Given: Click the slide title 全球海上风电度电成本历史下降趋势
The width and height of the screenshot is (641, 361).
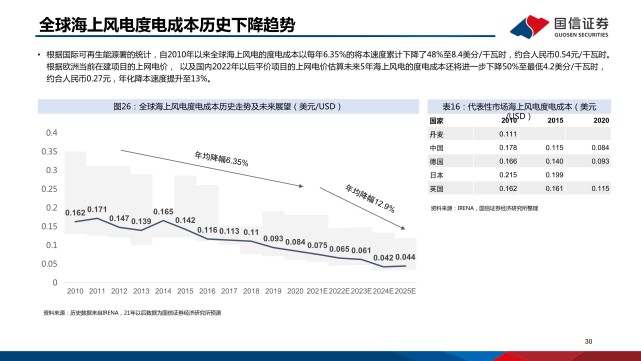Looking at the screenshot, I should click(x=167, y=25).
